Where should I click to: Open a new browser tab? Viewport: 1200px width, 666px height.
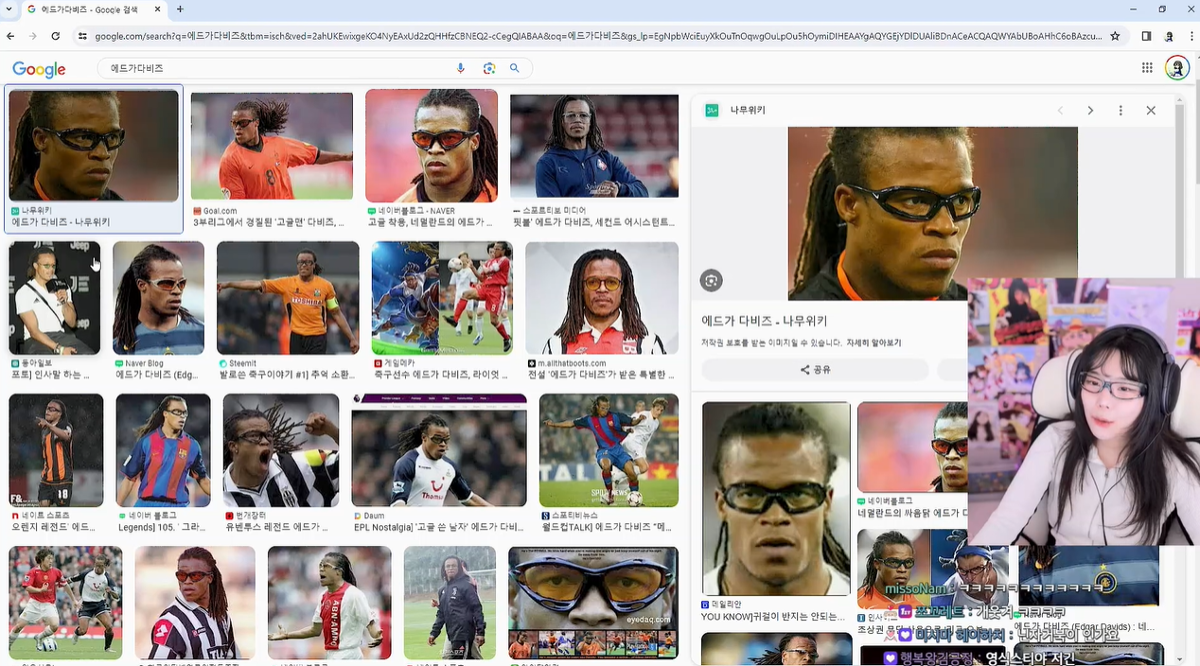(180, 9)
